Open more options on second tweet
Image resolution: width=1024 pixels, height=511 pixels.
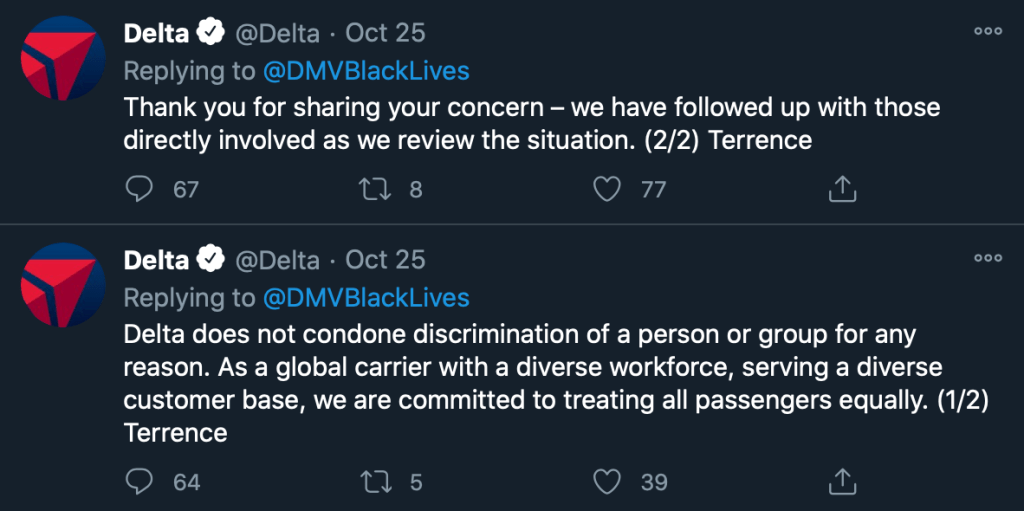pos(987,258)
